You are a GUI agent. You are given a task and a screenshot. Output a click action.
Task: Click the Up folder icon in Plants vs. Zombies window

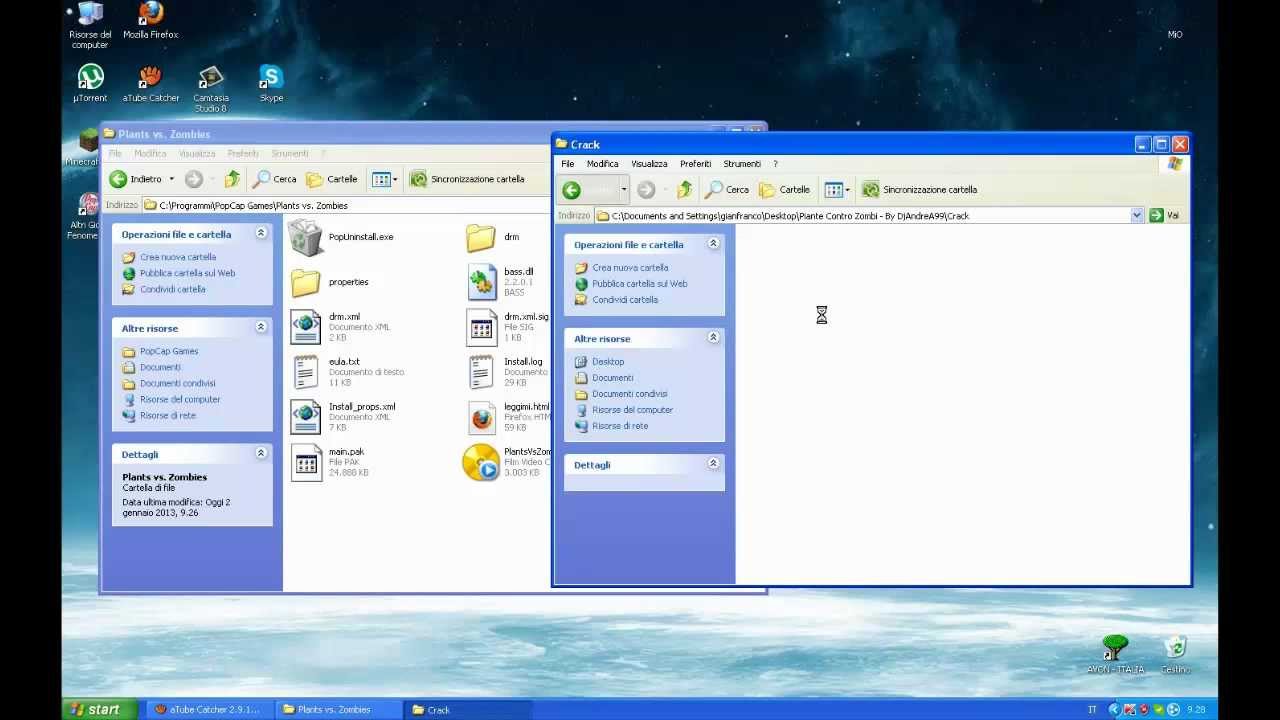(x=232, y=179)
